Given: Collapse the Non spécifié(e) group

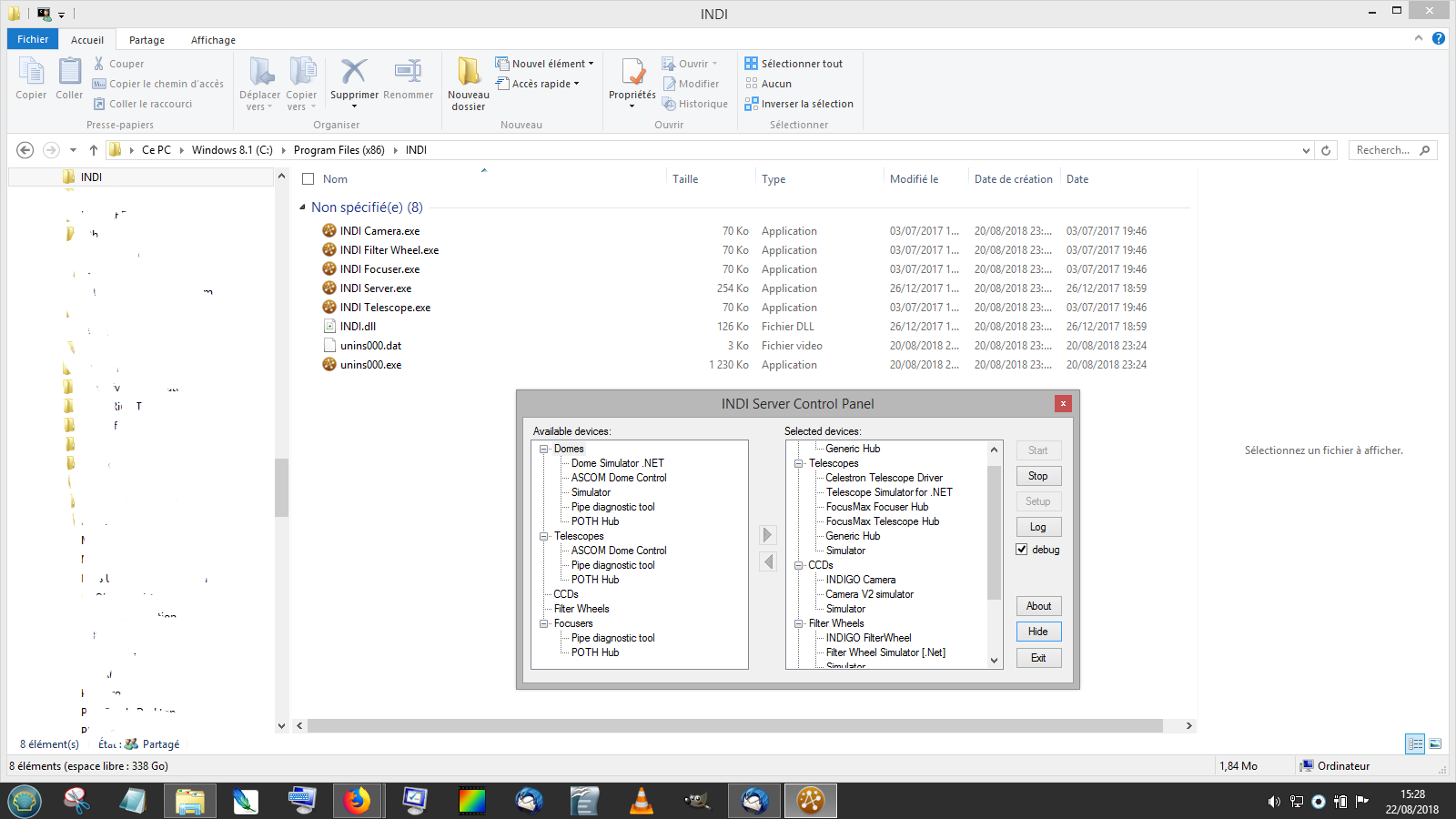Looking at the screenshot, I should coord(302,207).
